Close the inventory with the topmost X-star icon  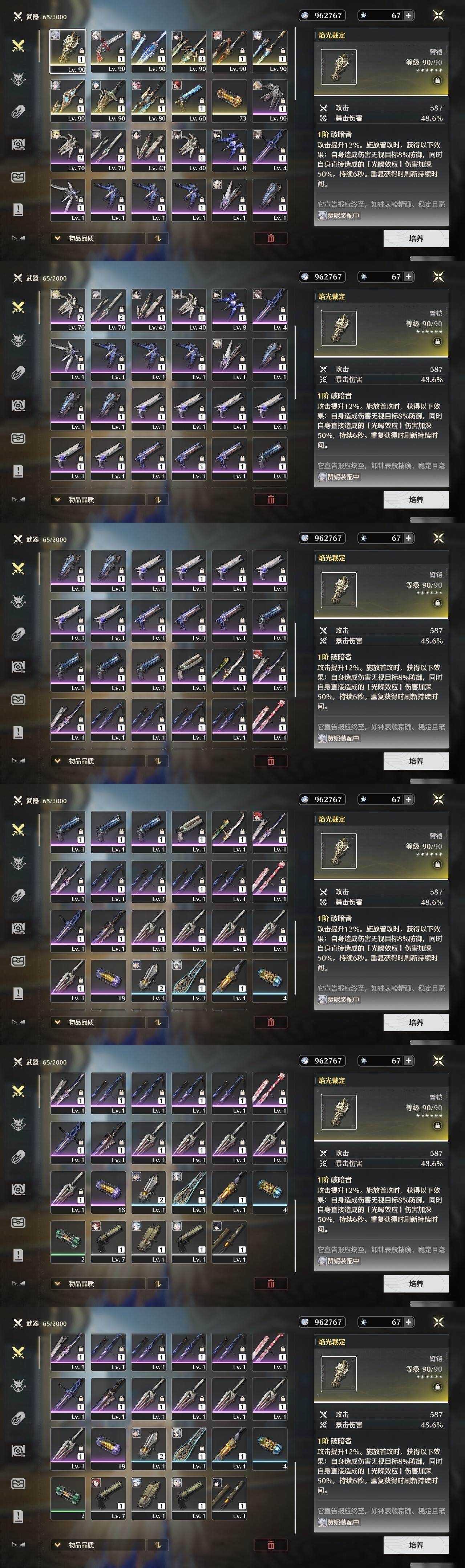click(438, 15)
